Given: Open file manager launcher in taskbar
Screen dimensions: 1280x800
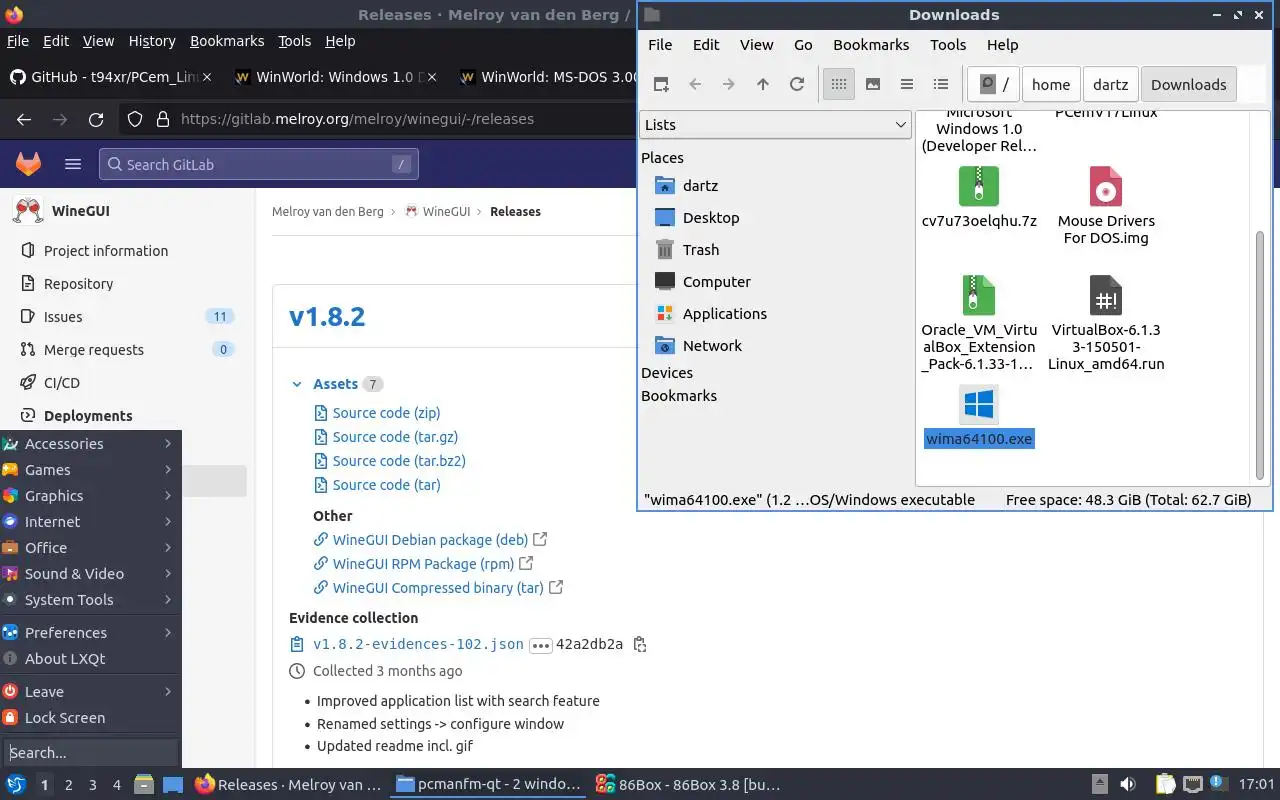Looking at the screenshot, I should point(144,785).
